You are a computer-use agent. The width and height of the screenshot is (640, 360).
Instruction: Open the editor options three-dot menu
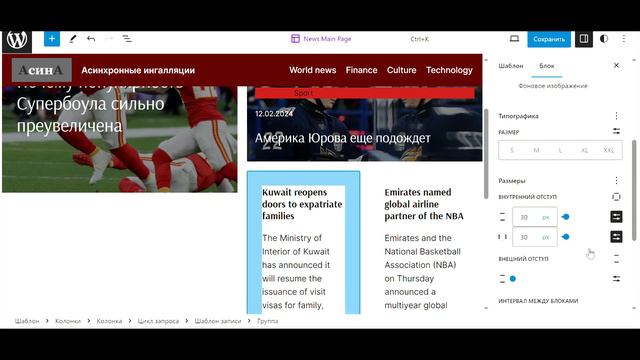pyautogui.click(x=624, y=39)
